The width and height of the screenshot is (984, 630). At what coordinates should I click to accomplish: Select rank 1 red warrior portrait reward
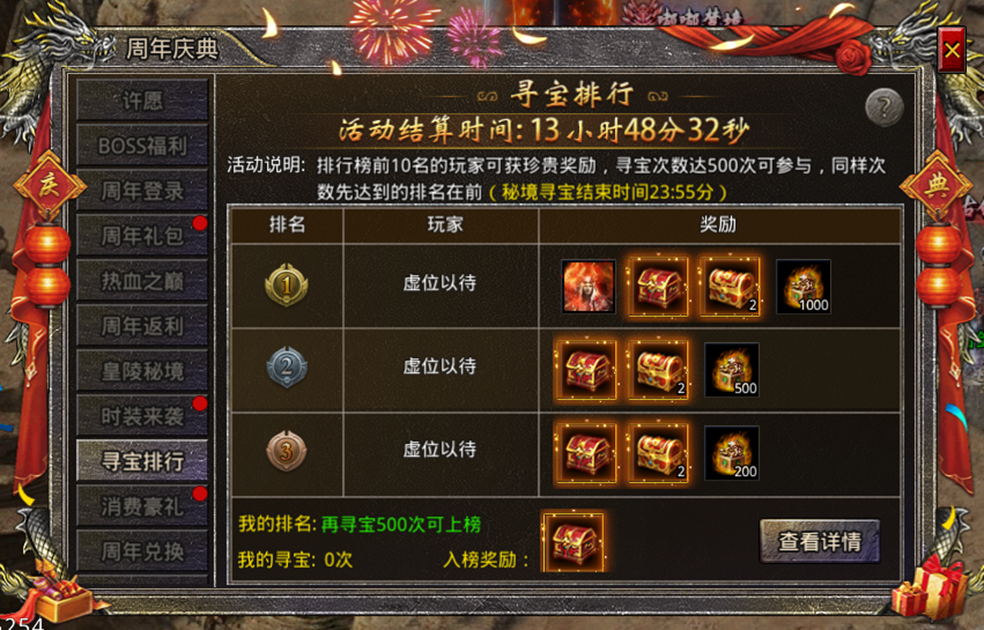[x=588, y=286]
